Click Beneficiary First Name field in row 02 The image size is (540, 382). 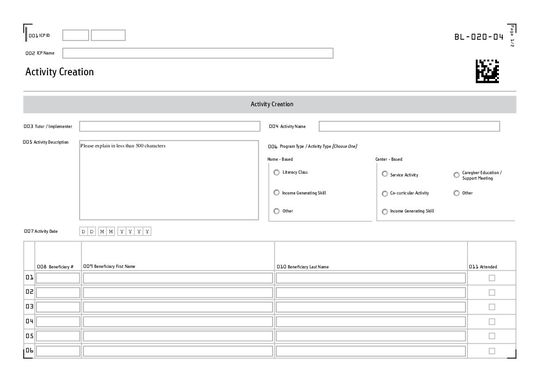click(x=178, y=292)
